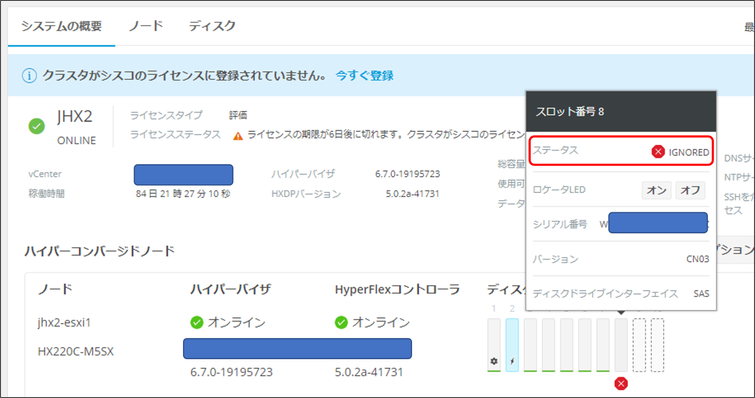Click the green JHX2 online status icon
Viewport: 755px width, 398px height.
pyautogui.click(x=37, y=127)
